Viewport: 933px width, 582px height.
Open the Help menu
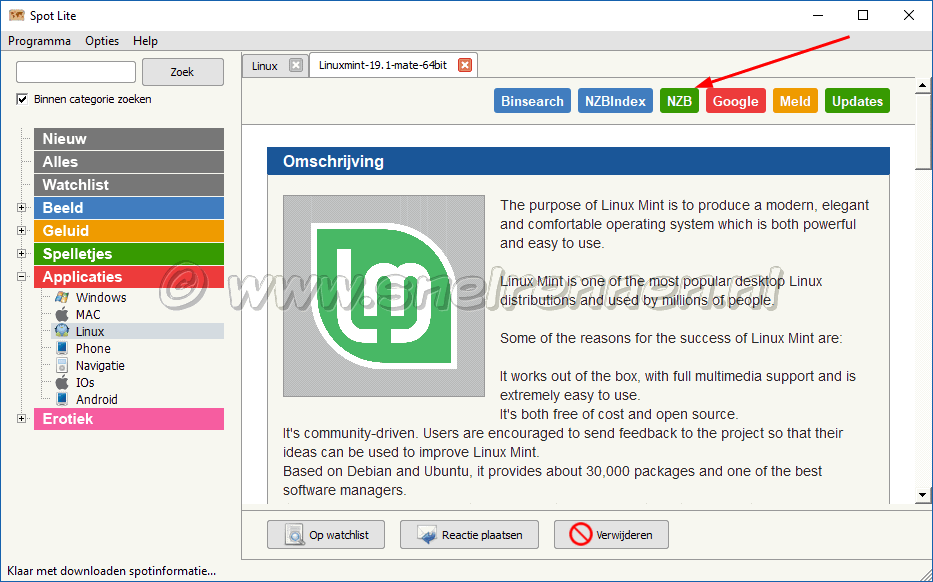click(145, 41)
